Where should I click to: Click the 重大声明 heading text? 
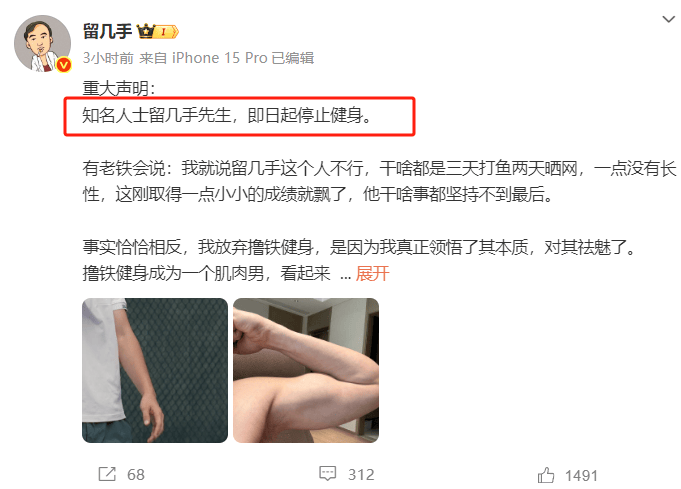pos(119,88)
